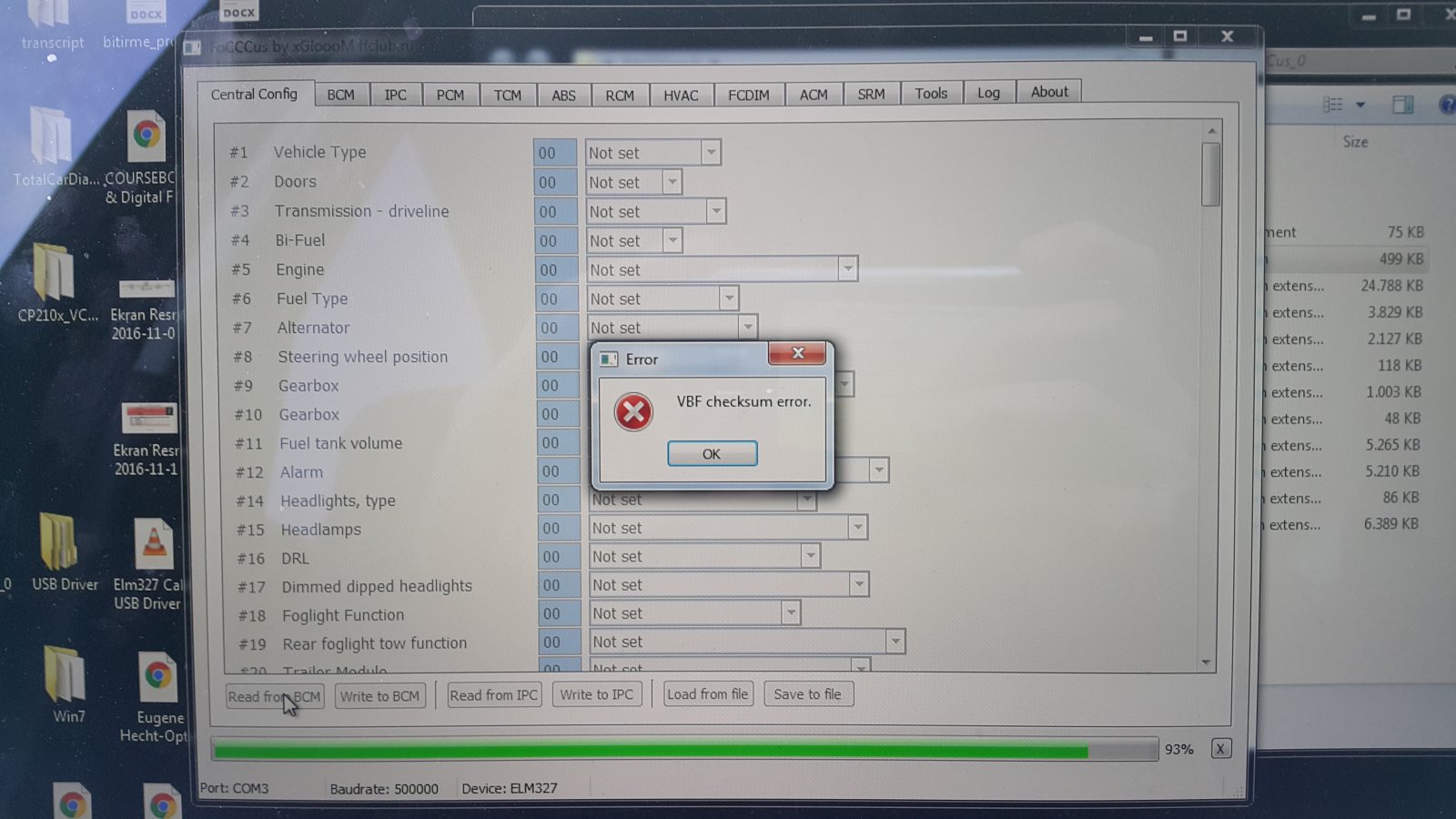Switch to the BCM tab
Viewport: 1456px width, 819px height.
(340, 95)
